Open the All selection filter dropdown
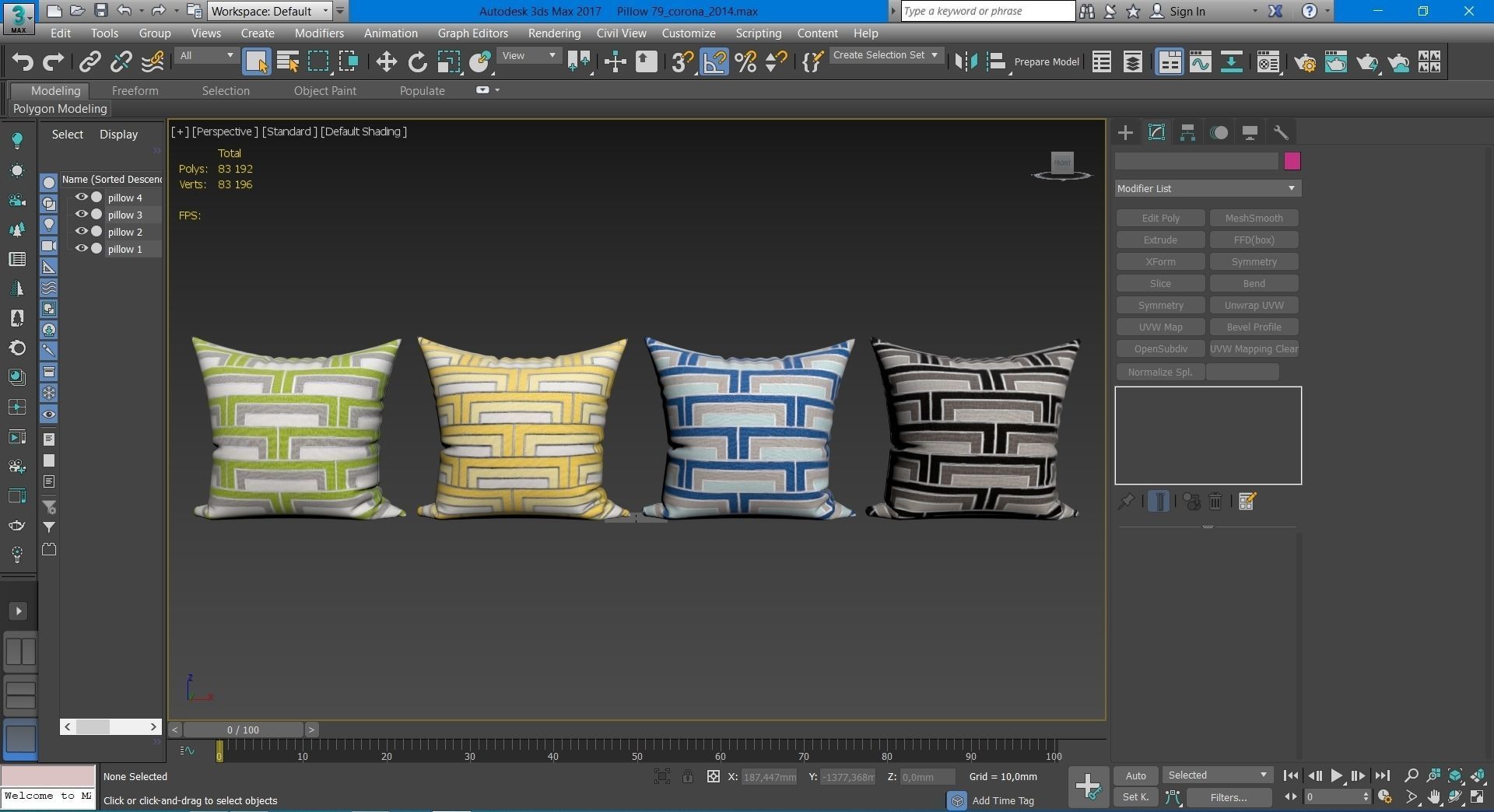The width and height of the screenshot is (1494, 812). 206,56
